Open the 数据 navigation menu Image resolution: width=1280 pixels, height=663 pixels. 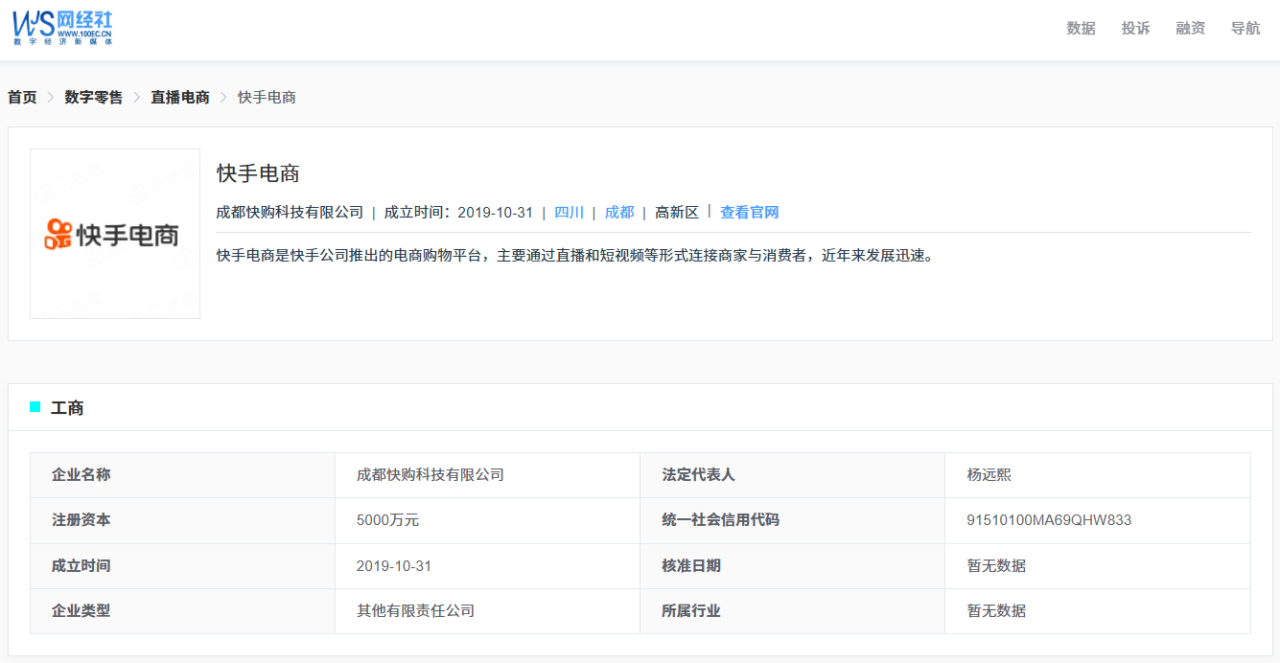[1081, 28]
